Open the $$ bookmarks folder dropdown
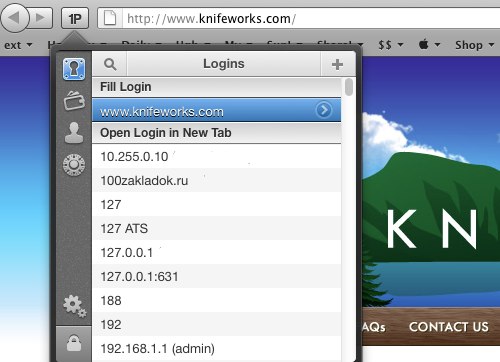500x362 pixels. (x=391, y=45)
